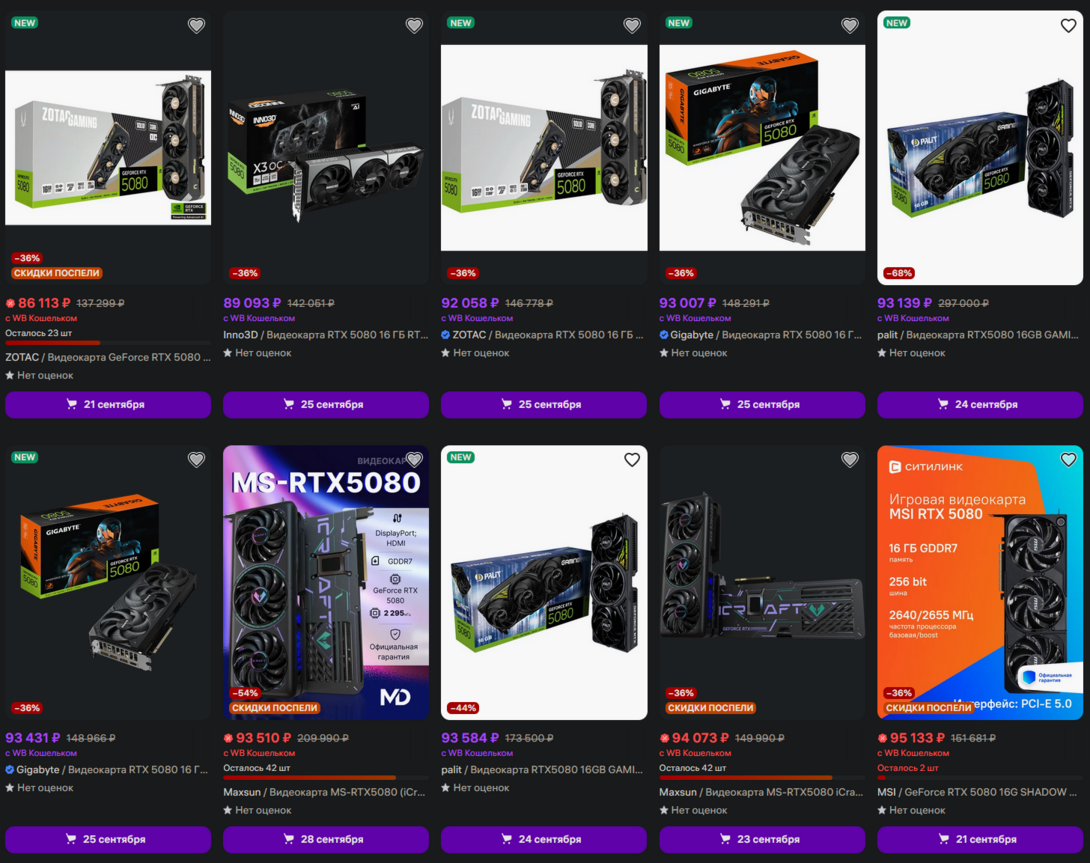Image resolution: width=1090 pixels, height=863 pixels.
Task: Click heart icon on Maxsun MS-RTX5080 banner
Action: (x=414, y=460)
